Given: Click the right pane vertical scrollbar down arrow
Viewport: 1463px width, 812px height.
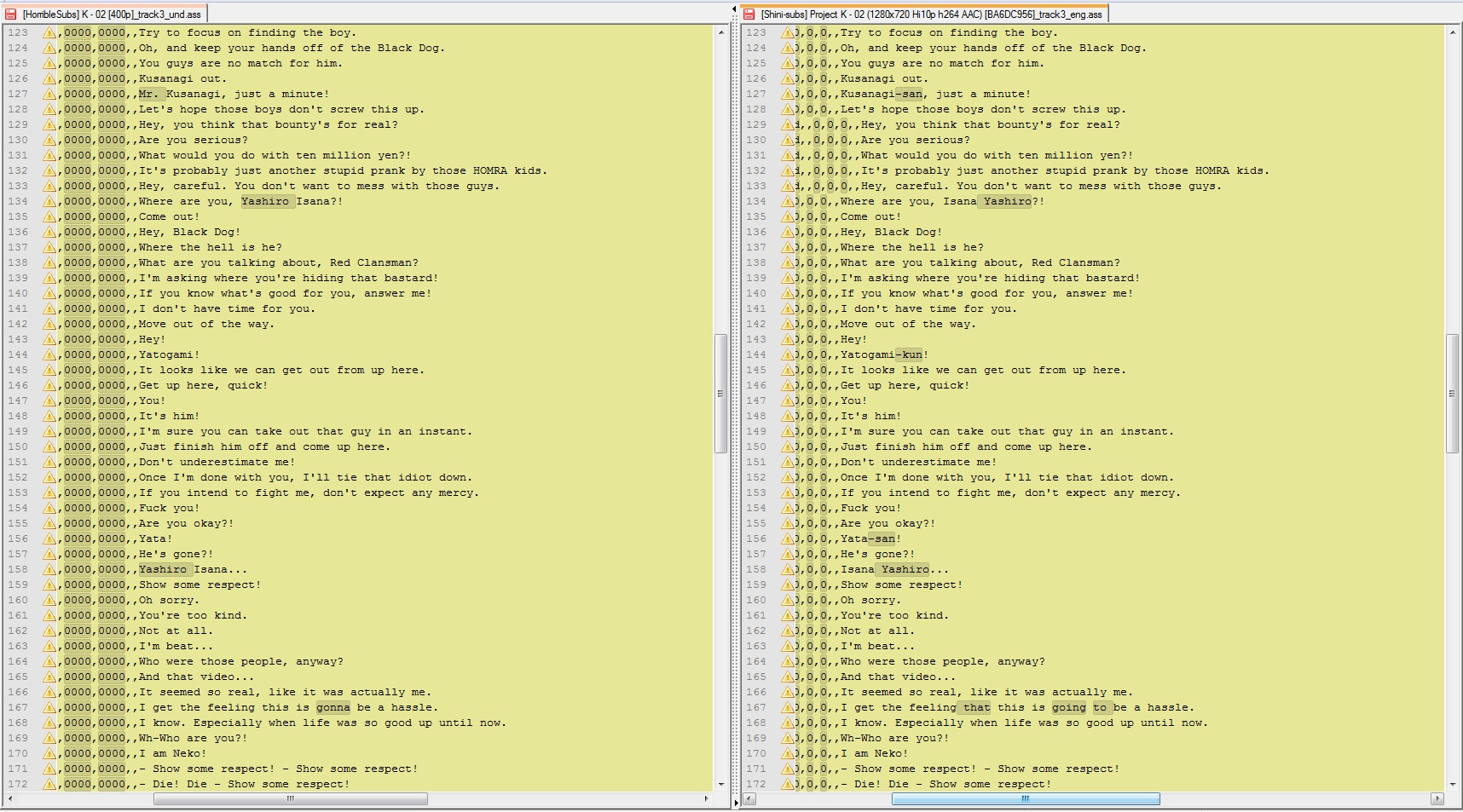Looking at the screenshot, I should [1452, 784].
